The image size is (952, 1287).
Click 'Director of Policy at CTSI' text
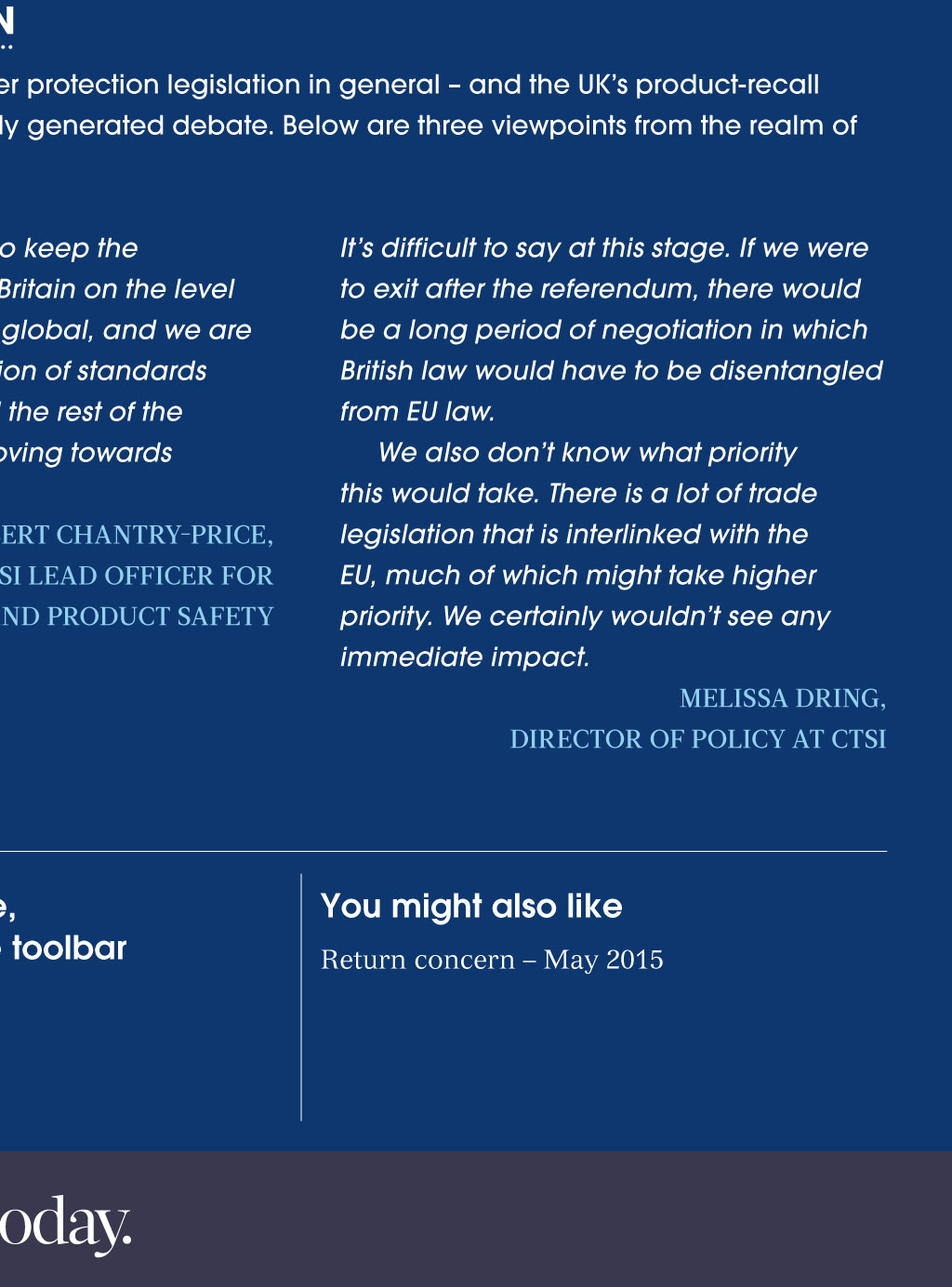pos(698,739)
